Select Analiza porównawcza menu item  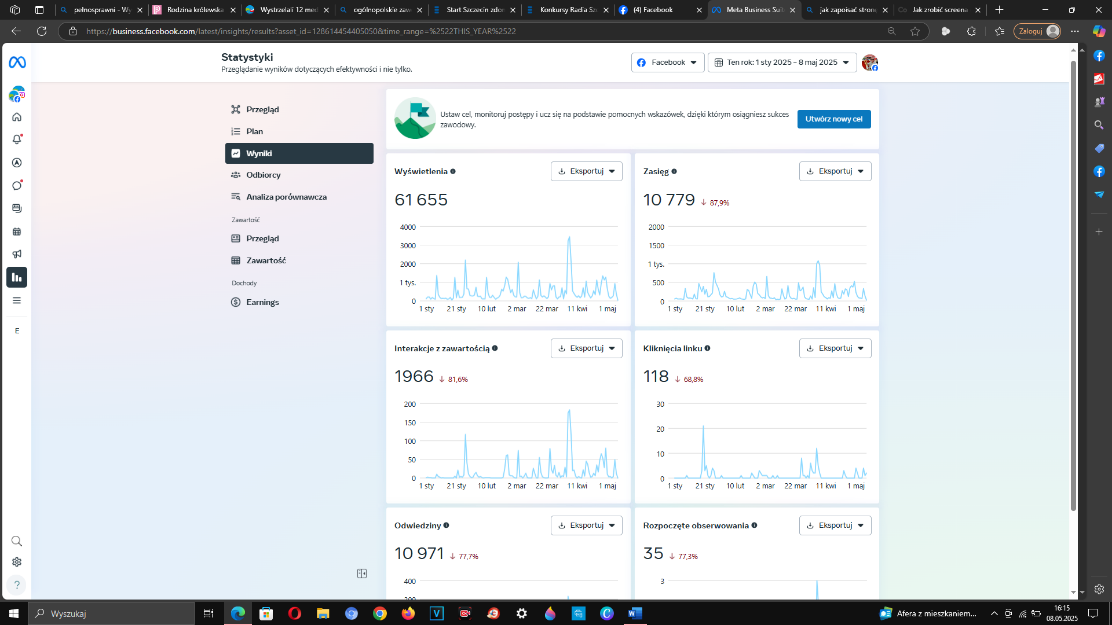coord(286,197)
